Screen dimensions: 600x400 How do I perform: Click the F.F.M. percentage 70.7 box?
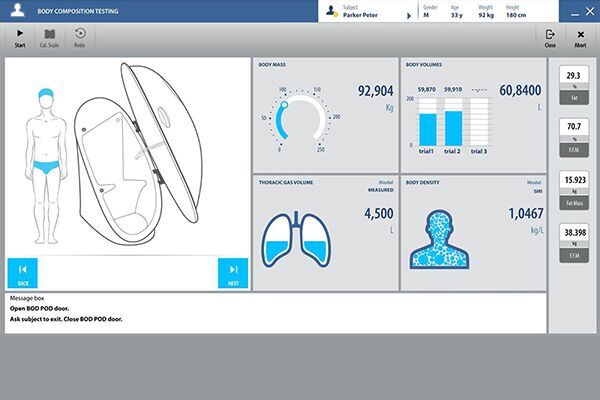[x=574, y=133]
